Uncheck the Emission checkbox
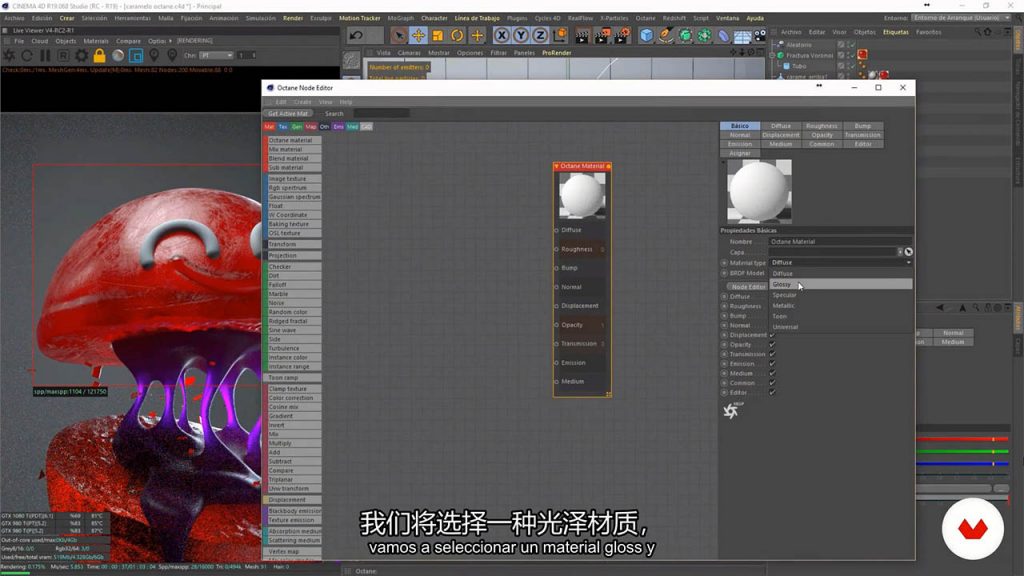 pyautogui.click(x=772, y=364)
